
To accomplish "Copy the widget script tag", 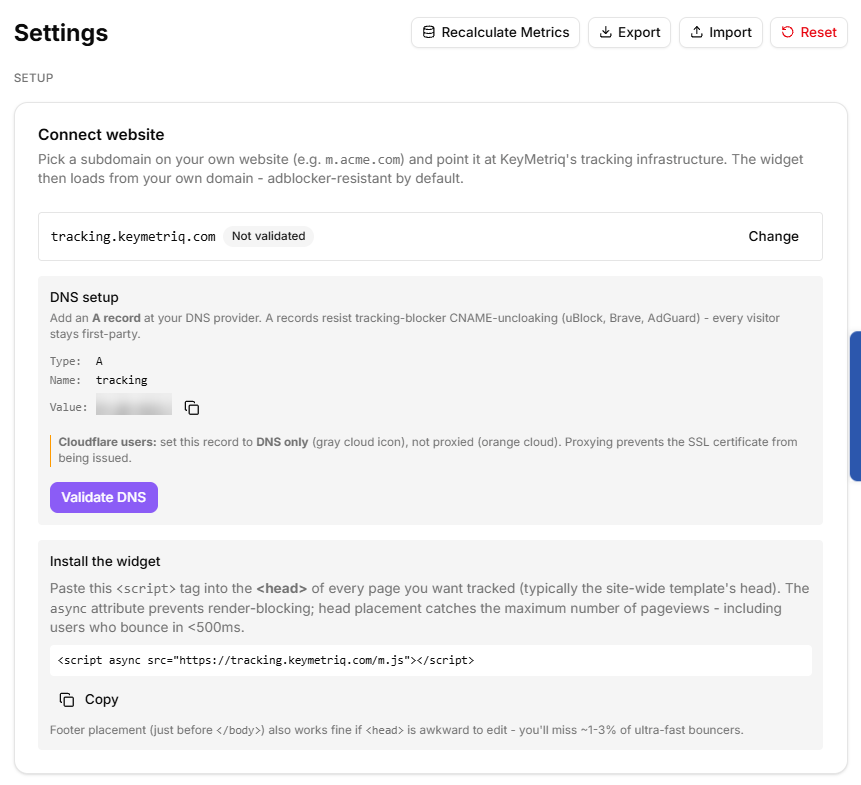I will click(x=89, y=699).
